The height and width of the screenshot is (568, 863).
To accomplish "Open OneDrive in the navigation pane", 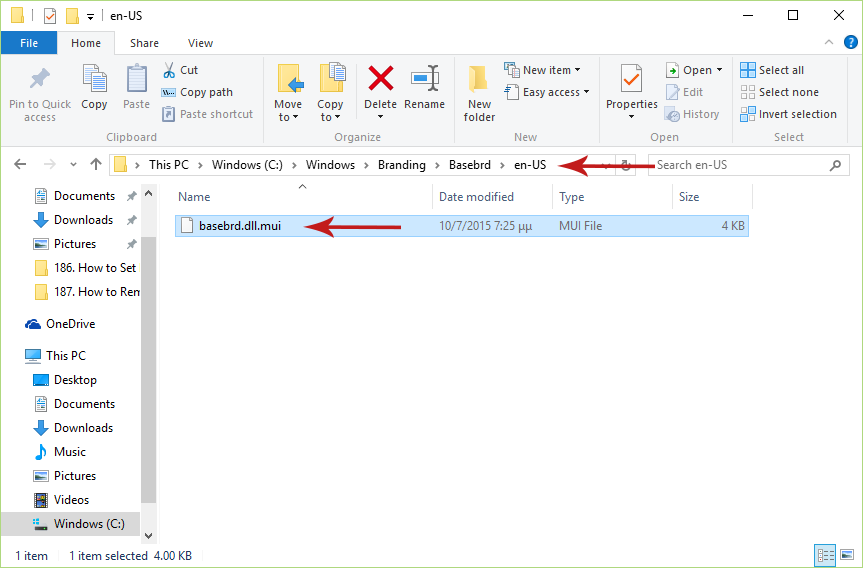I will [60, 324].
